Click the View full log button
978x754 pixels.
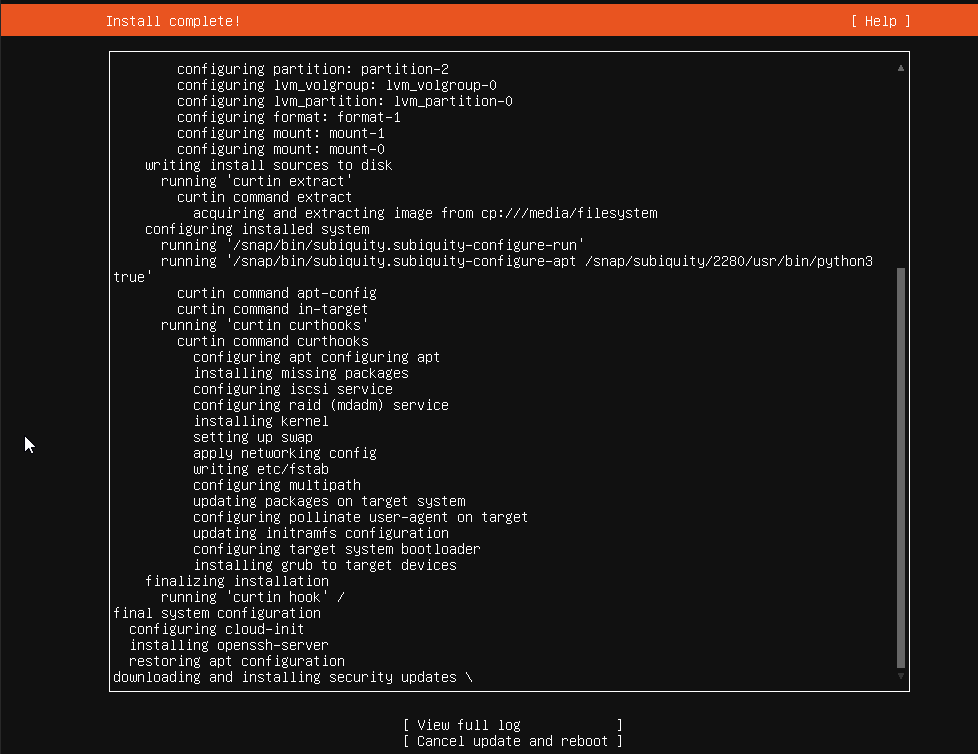coord(512,725)
